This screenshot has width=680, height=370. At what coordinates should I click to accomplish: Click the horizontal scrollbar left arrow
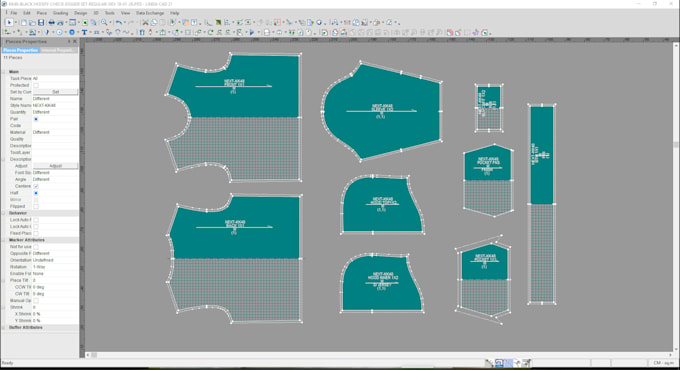point(88,355)
